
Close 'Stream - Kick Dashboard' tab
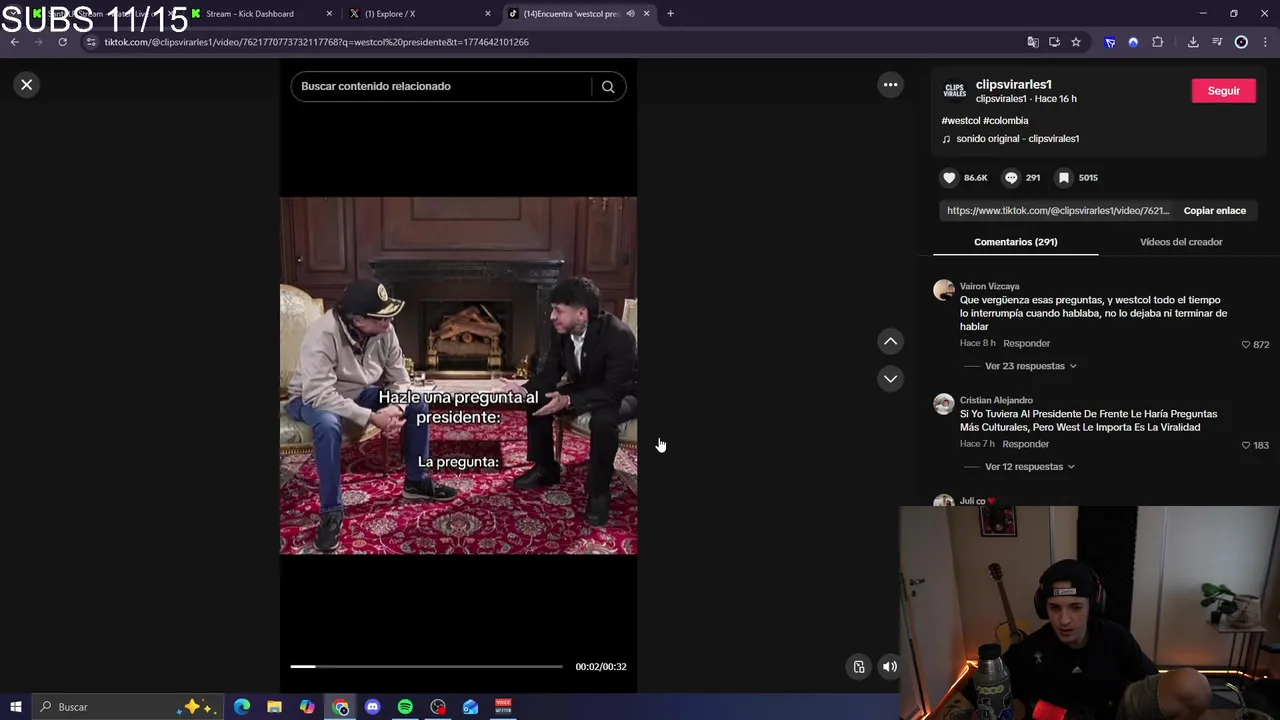coord(329,14)
